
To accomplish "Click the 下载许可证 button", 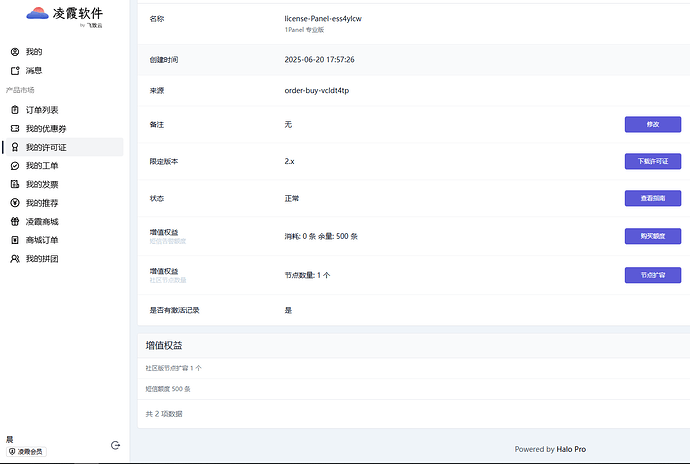I will (x=652, y=161).
